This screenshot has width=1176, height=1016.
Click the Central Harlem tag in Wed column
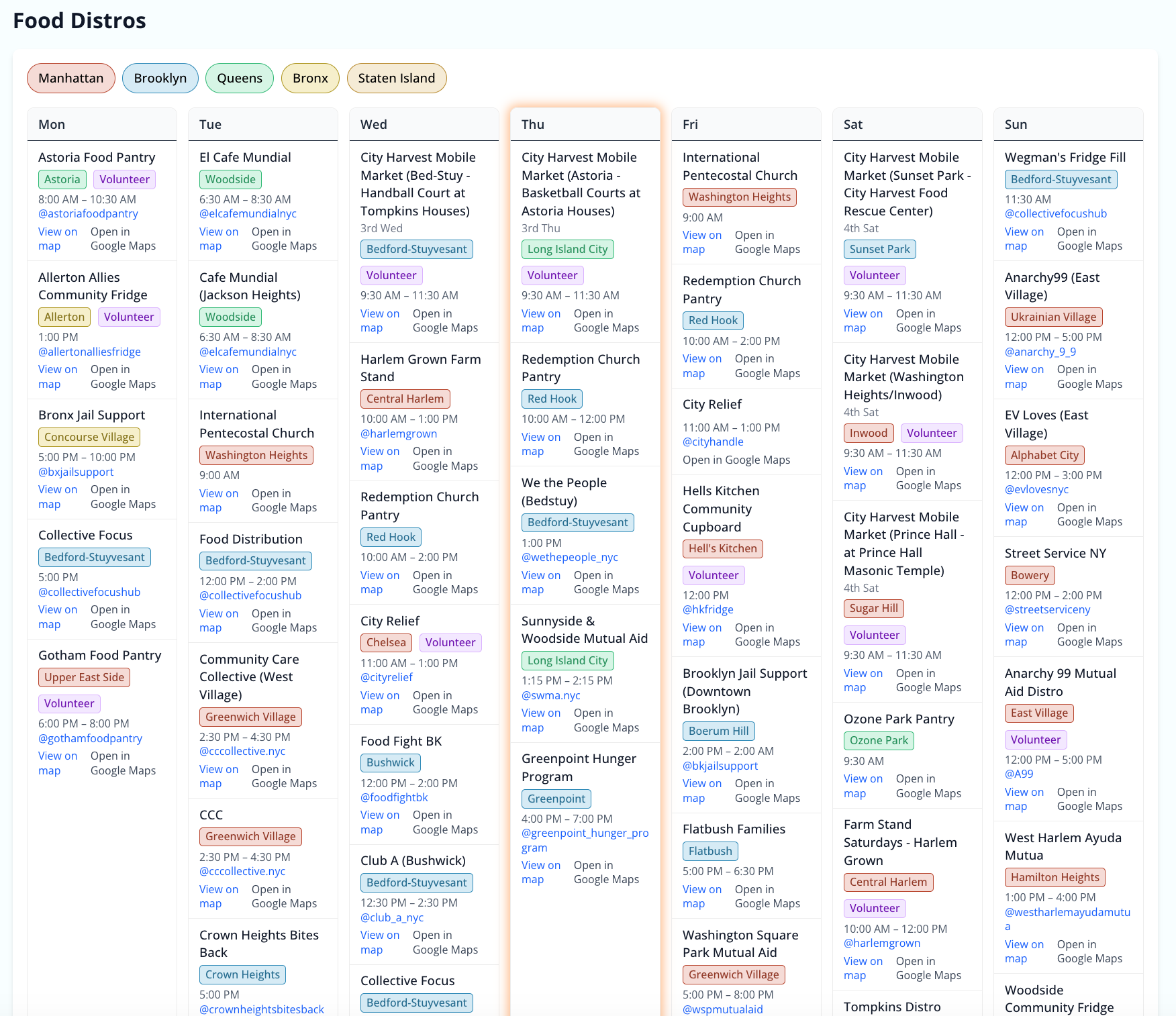pyautogui.click(x=405, y=399)
